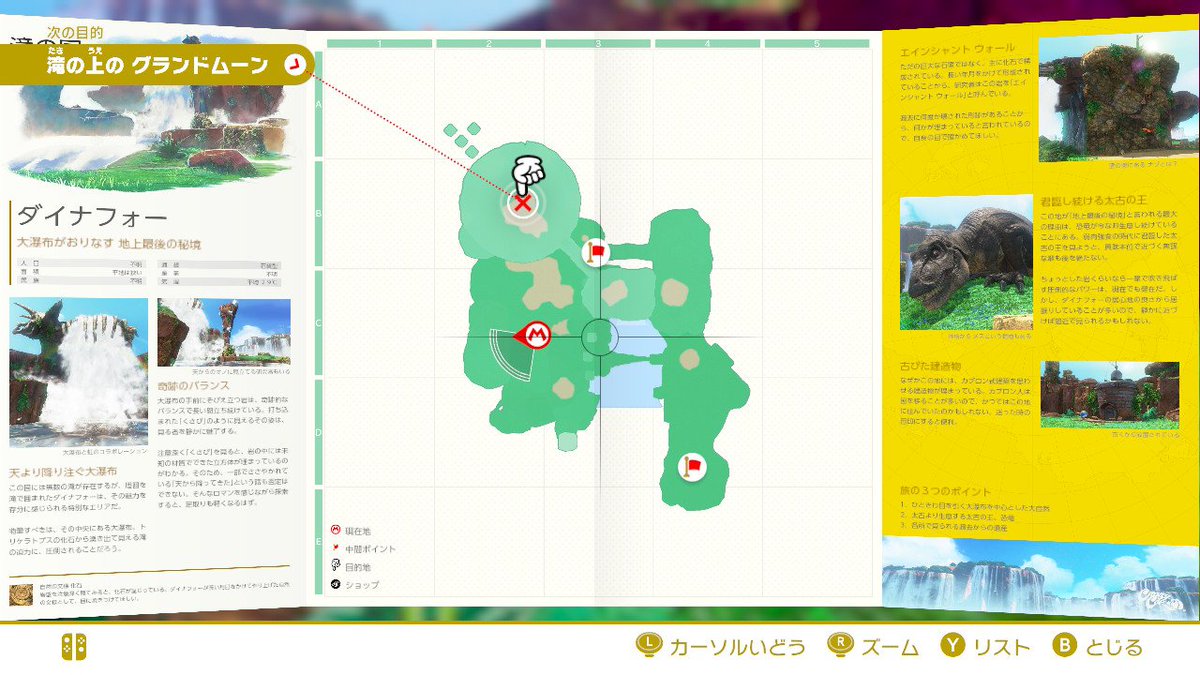Viewport: 1200px width, 675px height.
Task: Select the northern checkpoint flag on the map
Action: pyautogui.click(x=596, y=252)
